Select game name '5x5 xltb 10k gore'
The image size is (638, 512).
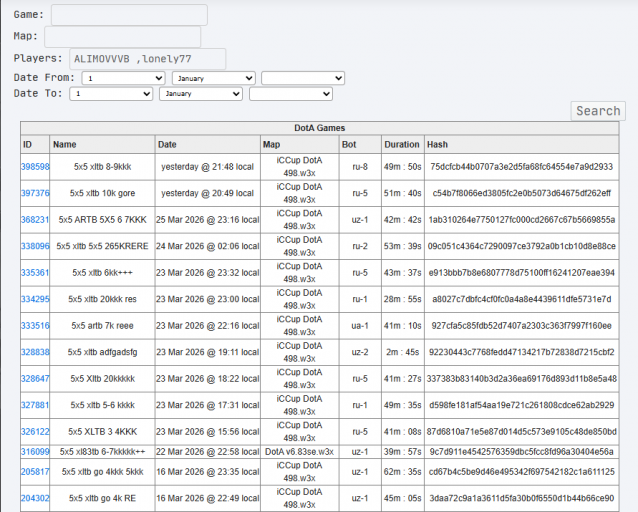pyautogui.click(x=103, y=193)
